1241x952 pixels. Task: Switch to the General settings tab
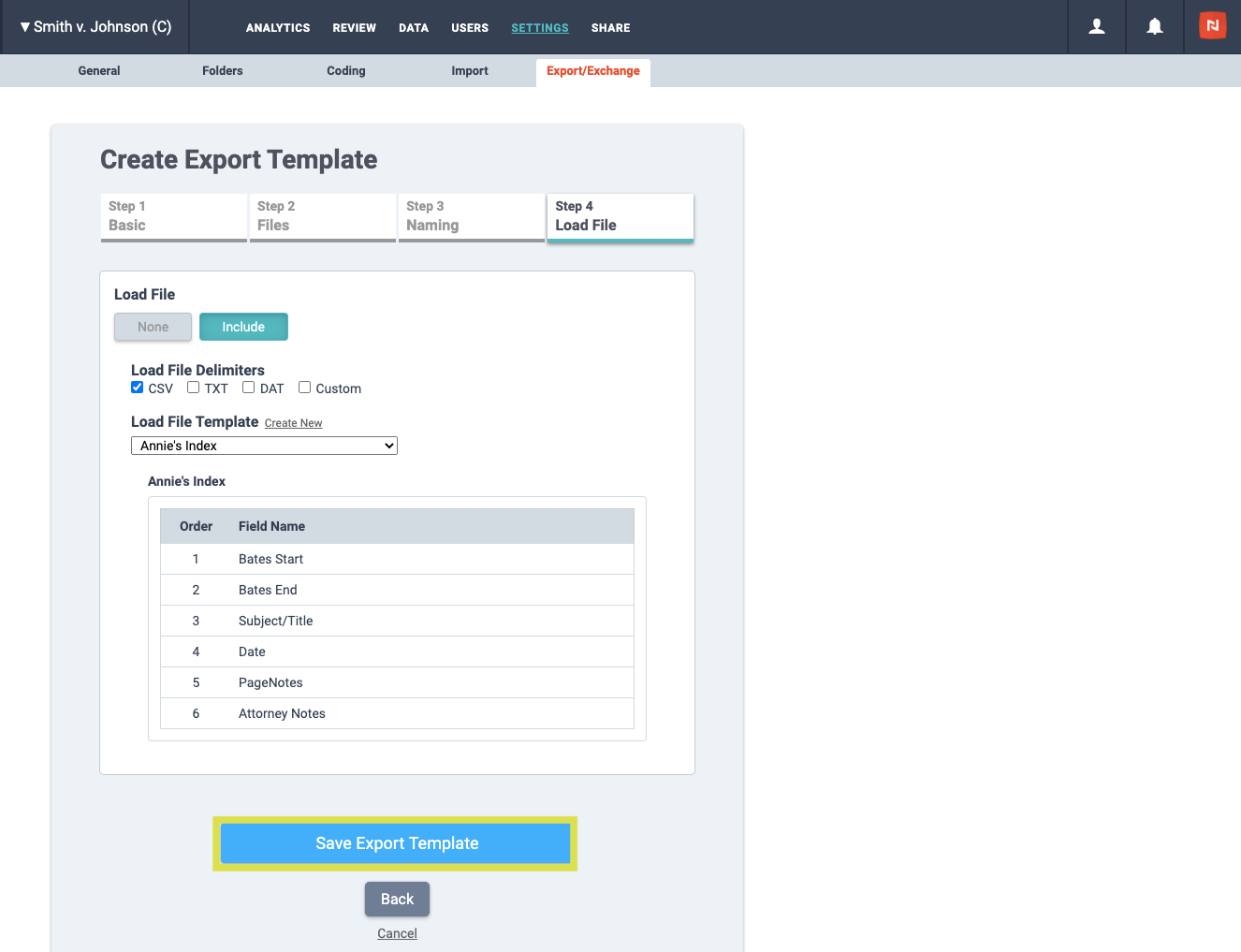[x=99, y=71]
